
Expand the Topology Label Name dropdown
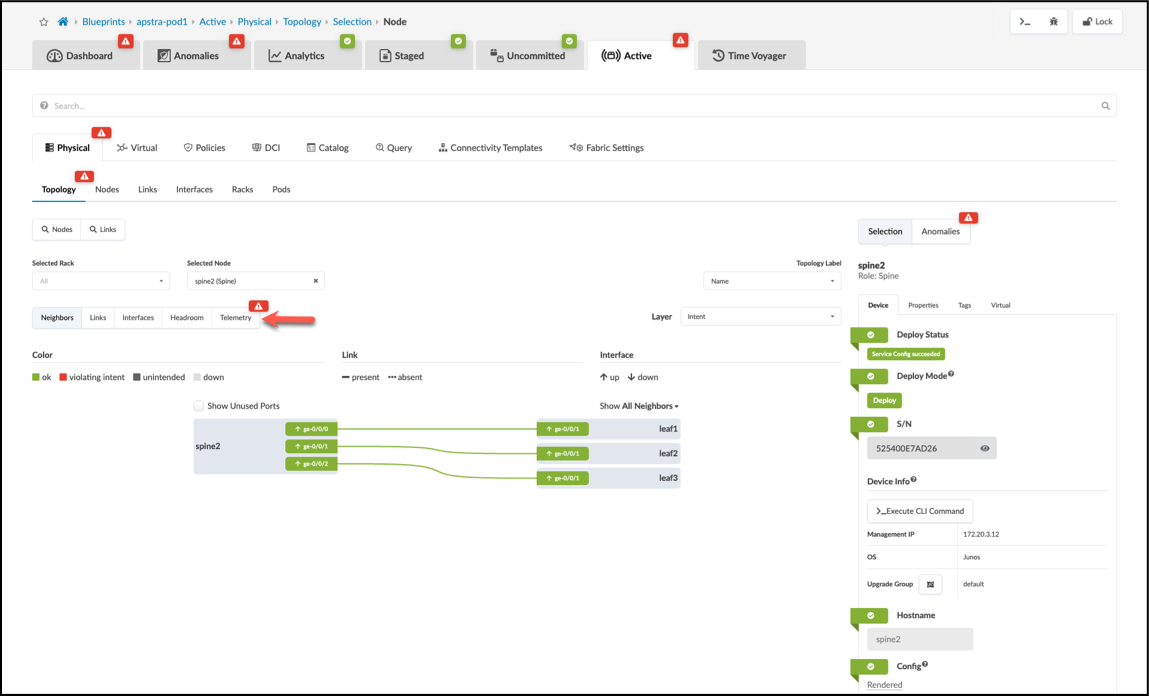pos(772,281)
